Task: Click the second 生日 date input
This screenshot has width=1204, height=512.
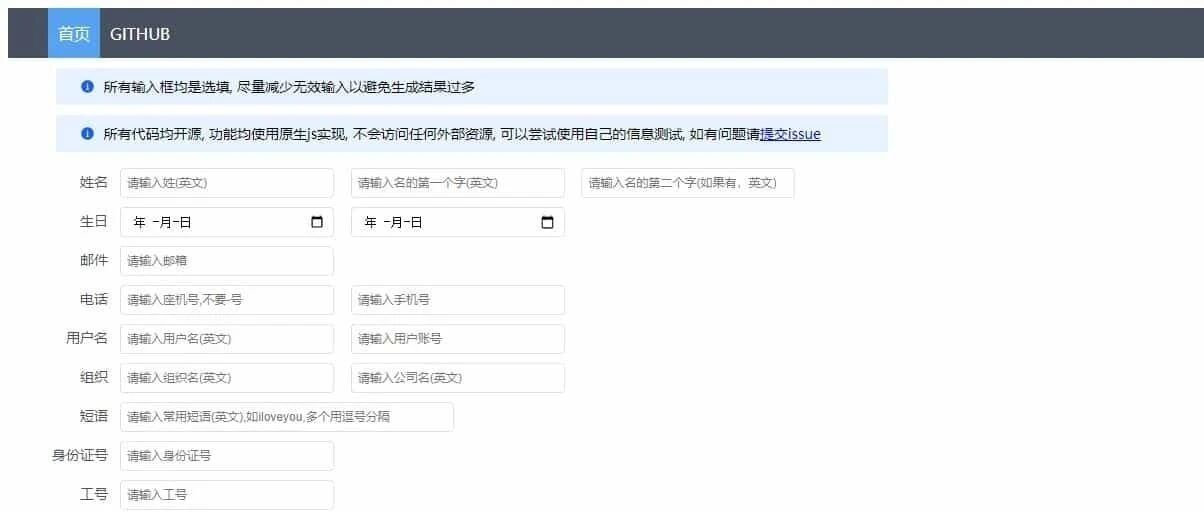Action: pos(458,222)
